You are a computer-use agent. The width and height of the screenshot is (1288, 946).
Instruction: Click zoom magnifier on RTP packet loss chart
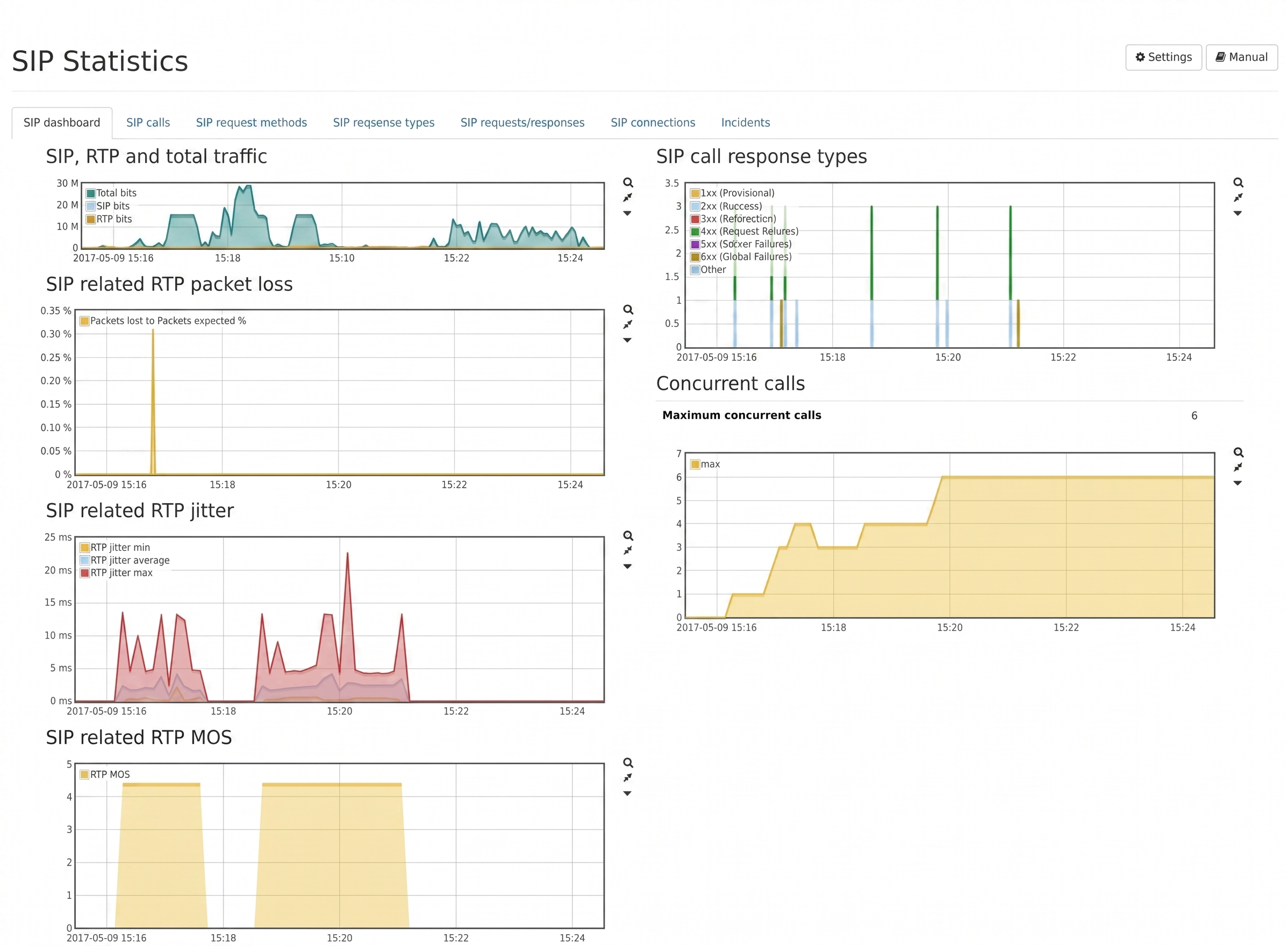tap(628, 310)
